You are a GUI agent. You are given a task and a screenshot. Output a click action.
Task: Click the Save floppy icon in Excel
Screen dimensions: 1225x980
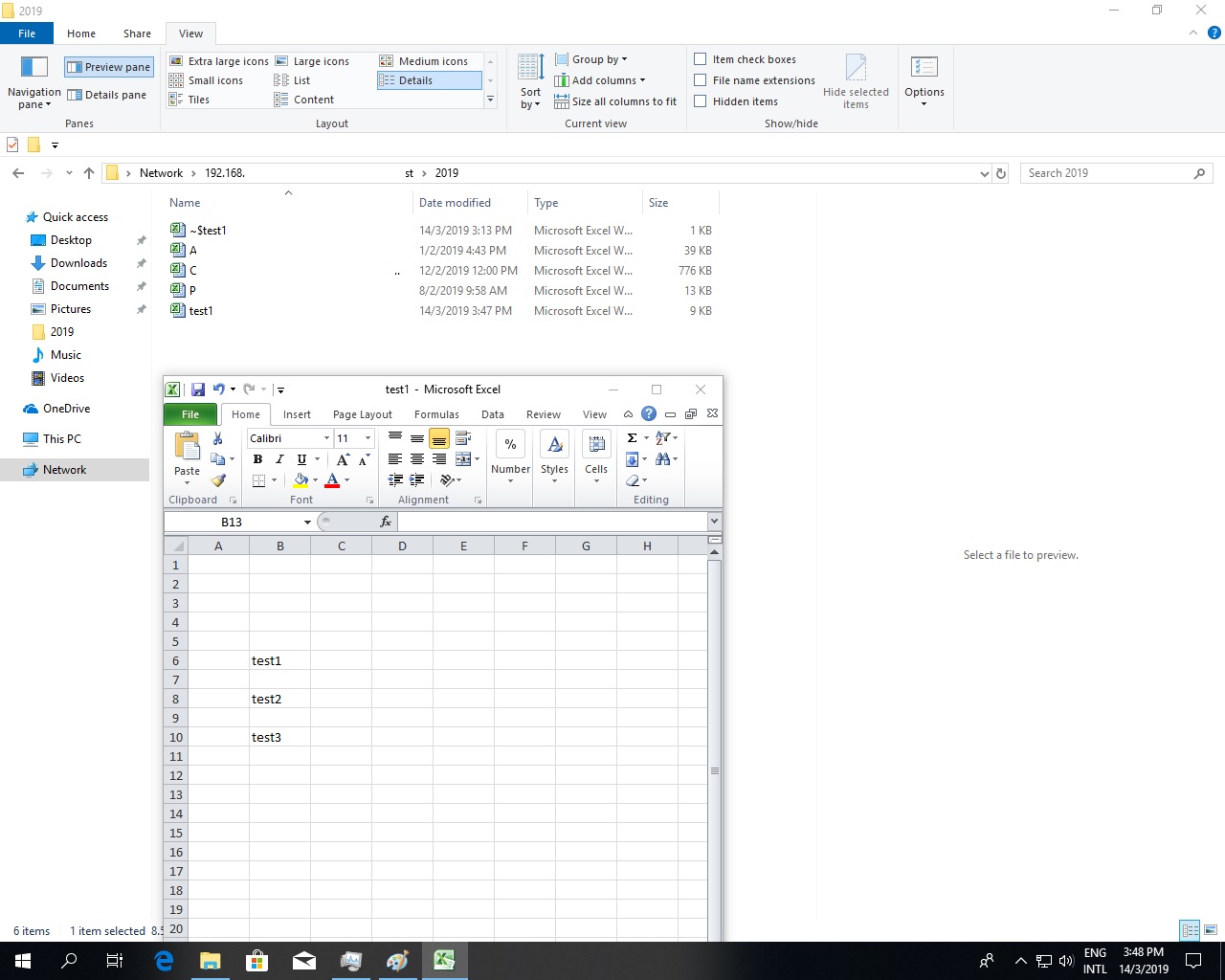click(198, 390)
